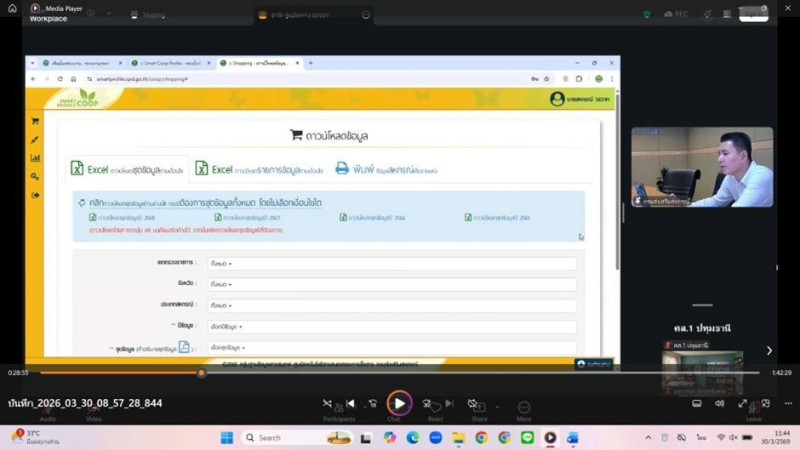This screenshot has width=800, height=450.
Task: Click the 2567 dataset download link
Action: (x=247, y=217)
